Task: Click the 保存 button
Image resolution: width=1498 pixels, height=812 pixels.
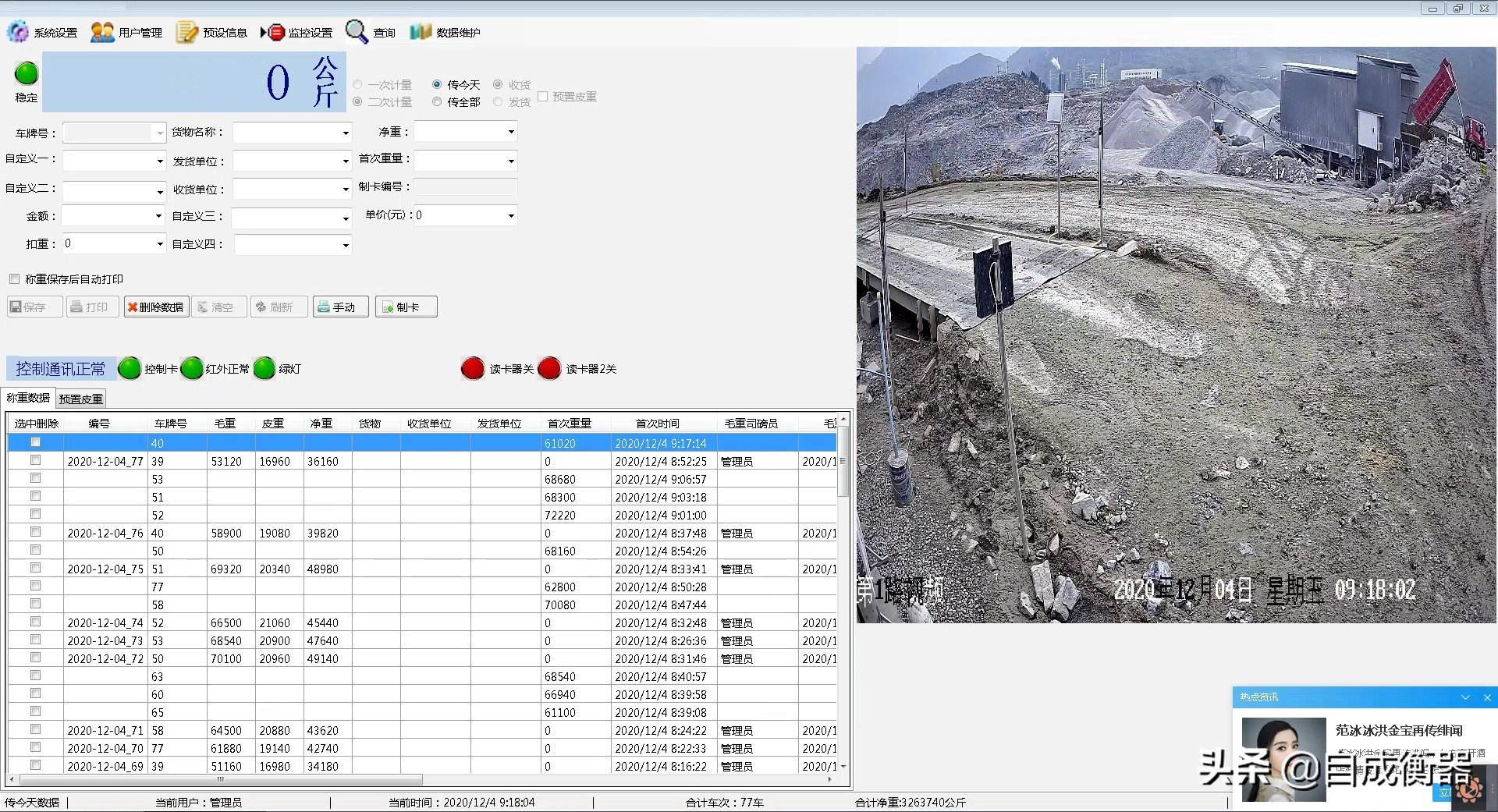Action: (35, 307)
